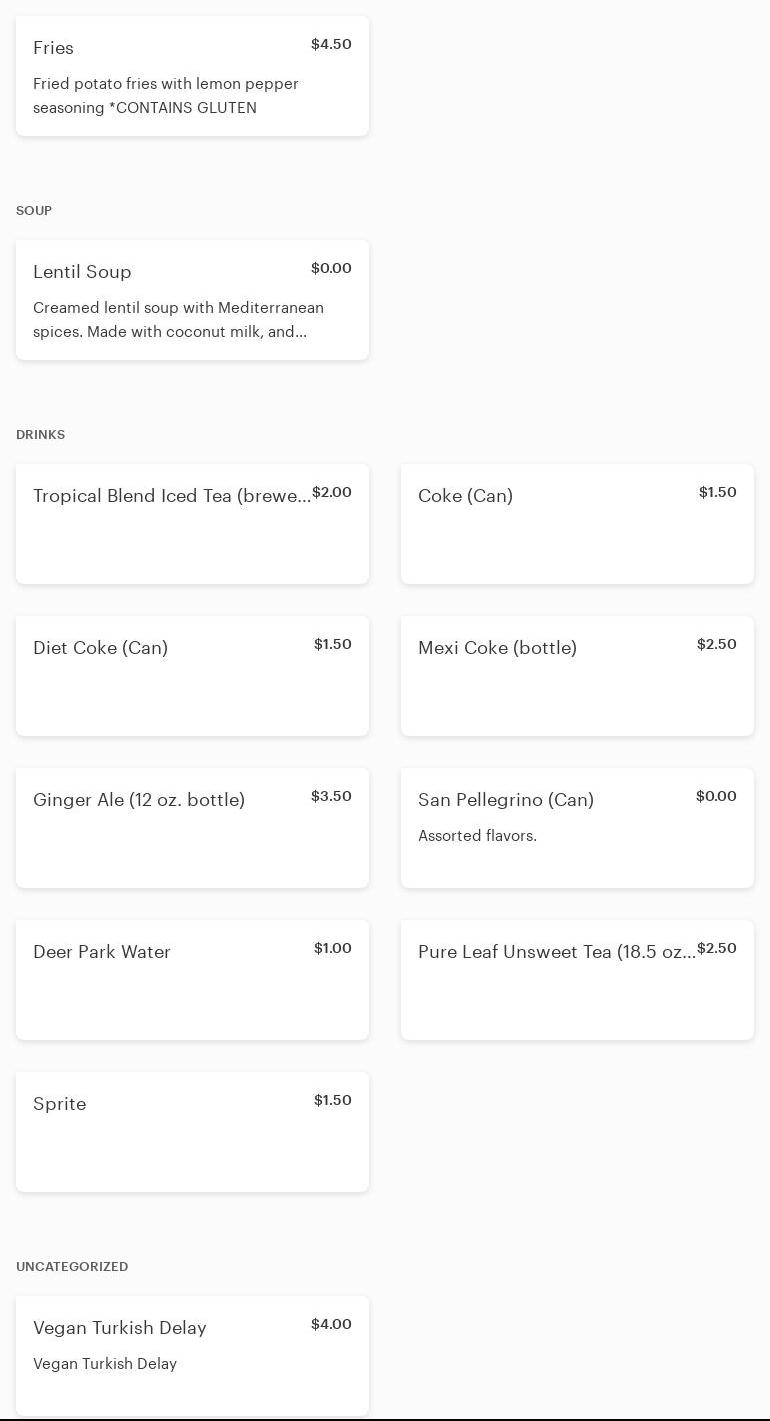Choose Deer Park Water item
The image size is (770, 1421).
coord(192,980)
